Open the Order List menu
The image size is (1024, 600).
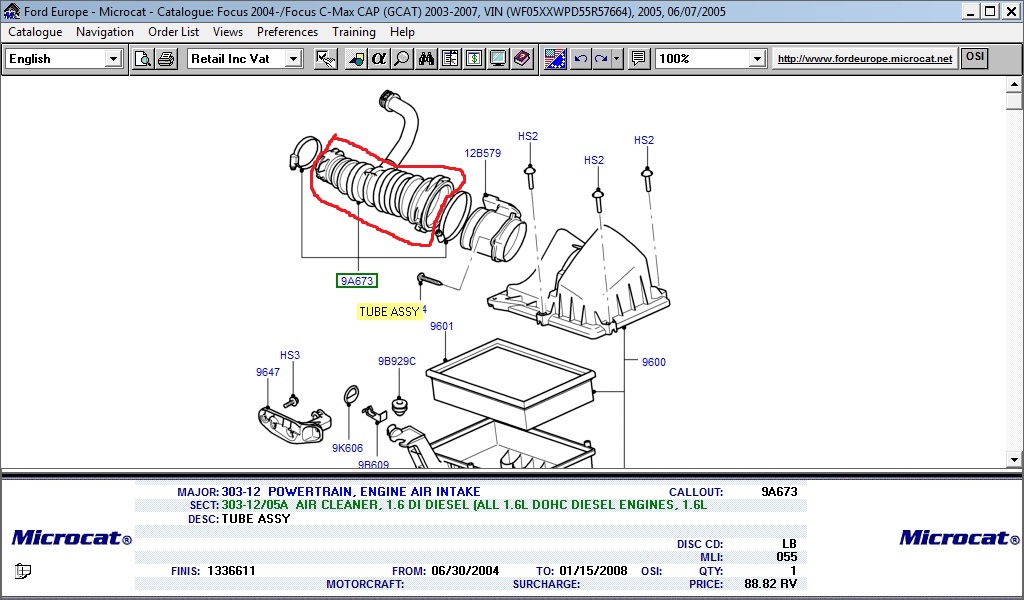(x=174, y=32)
